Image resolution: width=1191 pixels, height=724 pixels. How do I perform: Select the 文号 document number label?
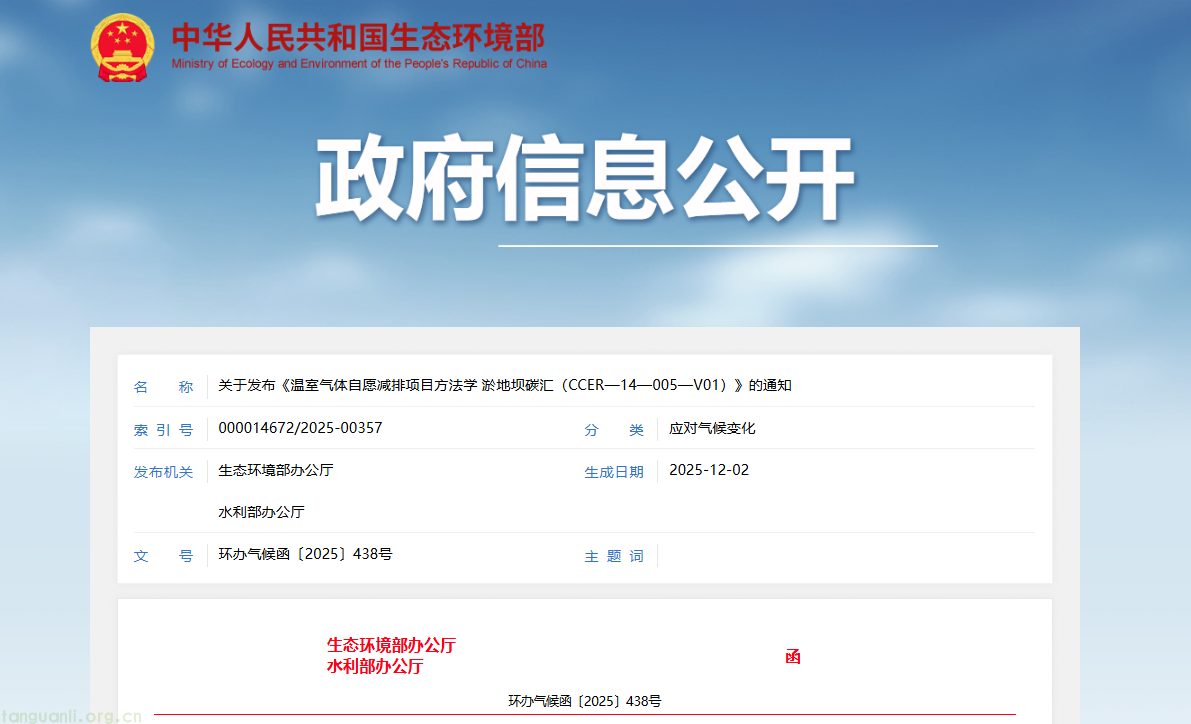[163, 556]
